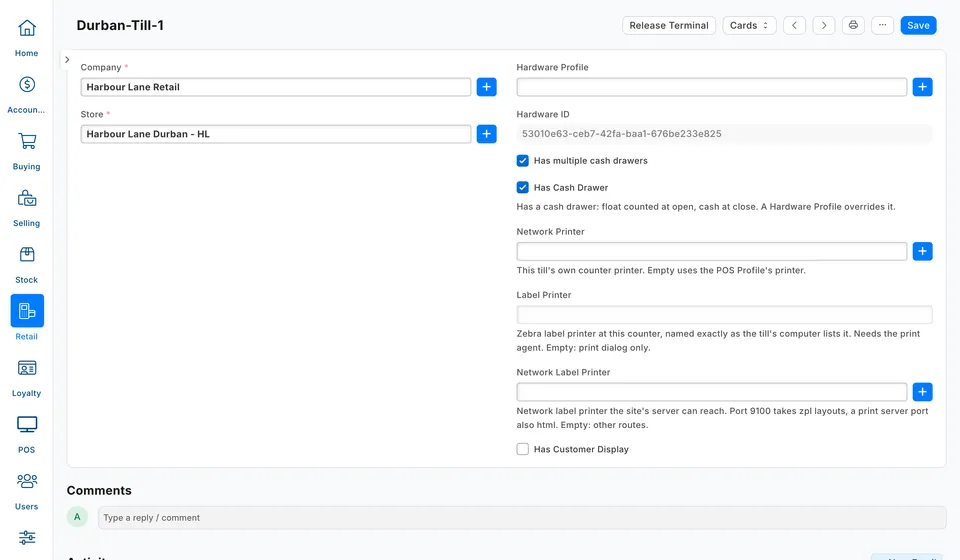Untick Has multiple cash drawers checkbox
Viewport: 960px width, 560px height.
522,161
